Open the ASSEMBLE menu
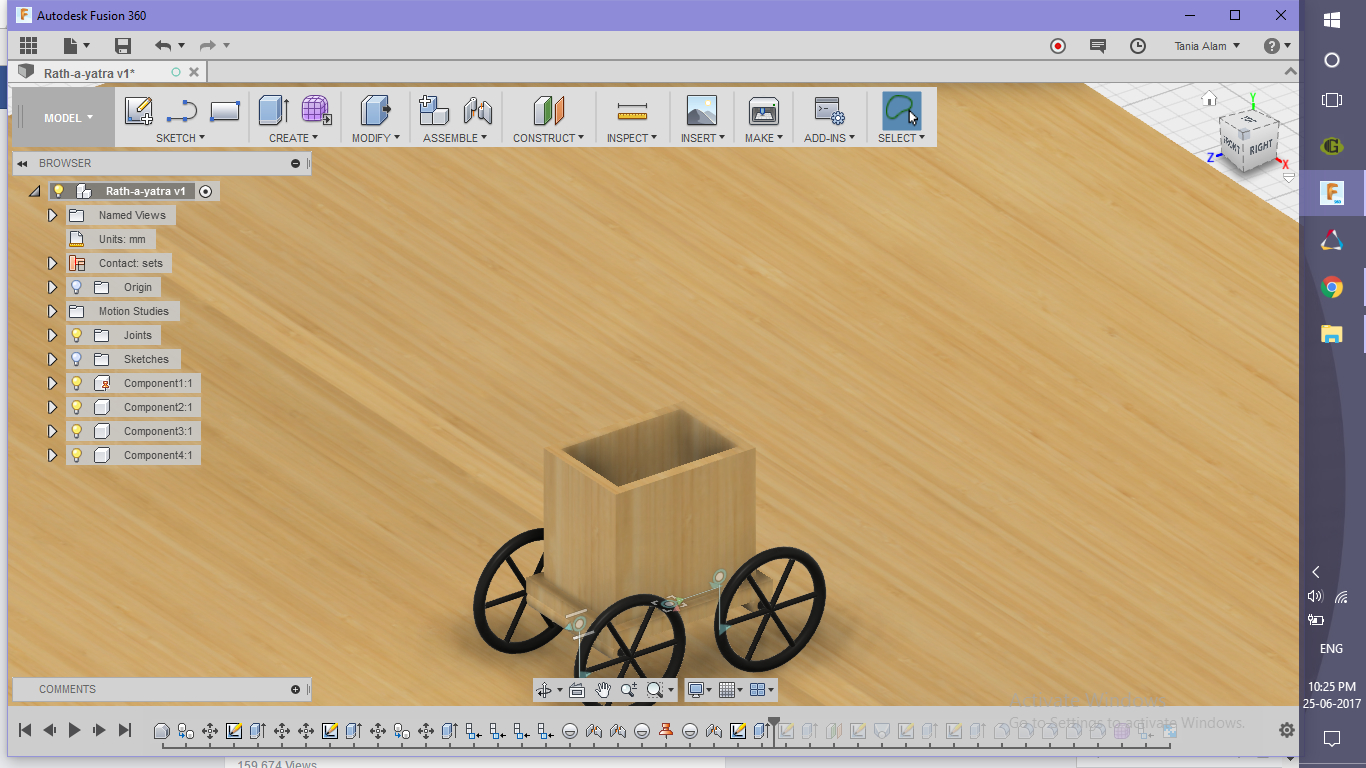Viewport: 1366px width, 768px height. point(455,138)
